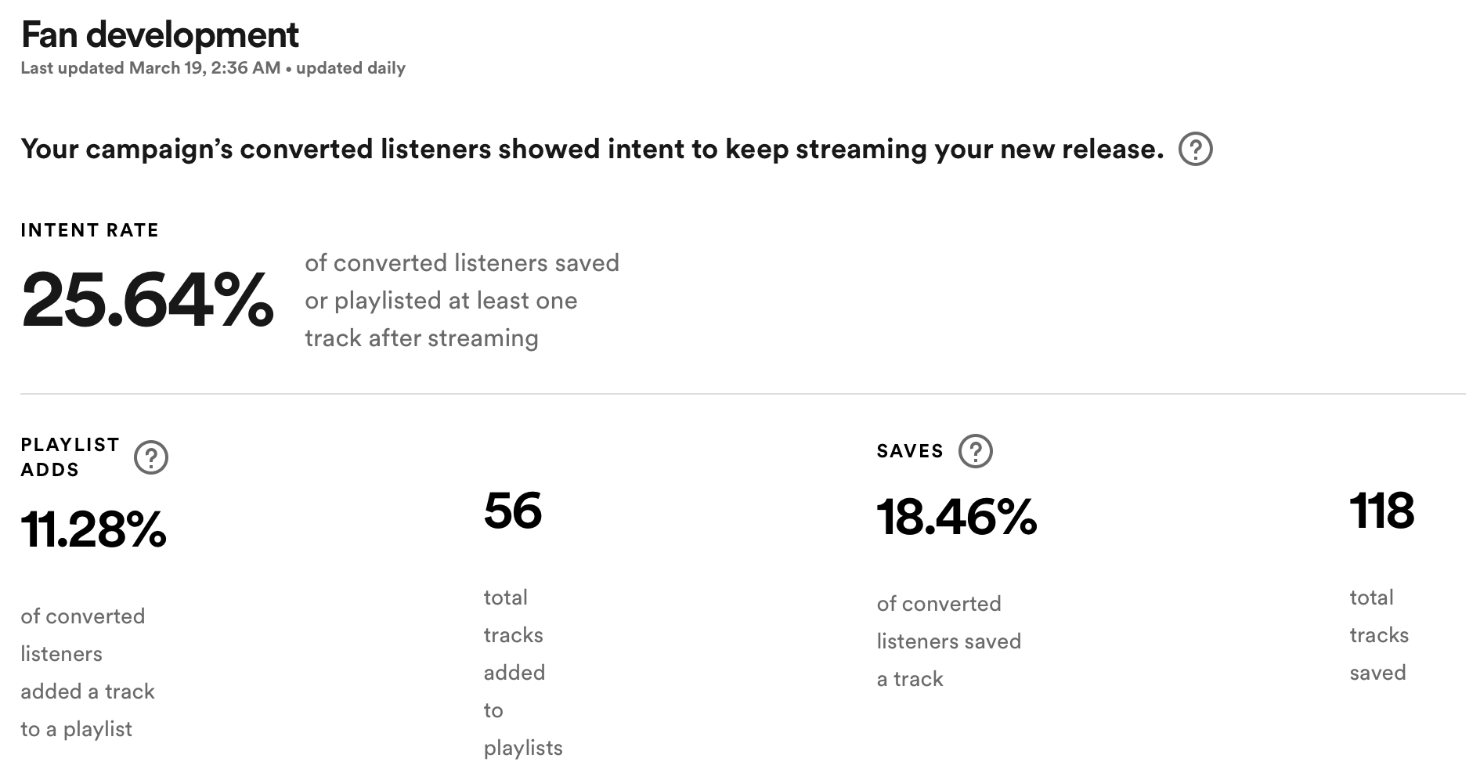Click the SAVES section header
This screenshot has height=780, width=1480.
[x=908, y=450]
